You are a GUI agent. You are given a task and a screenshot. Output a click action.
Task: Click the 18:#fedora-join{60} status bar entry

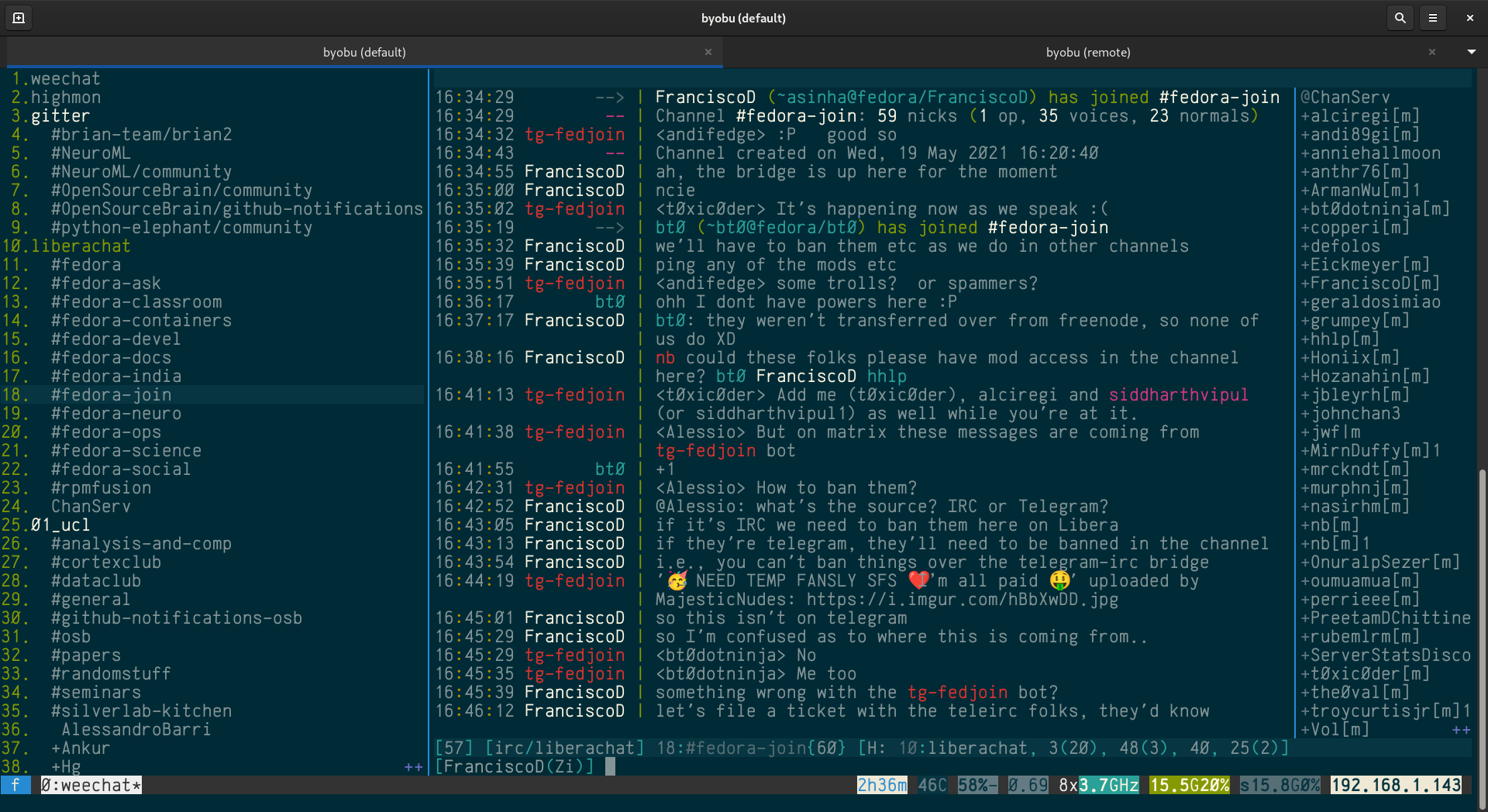[x=751, y=748]
